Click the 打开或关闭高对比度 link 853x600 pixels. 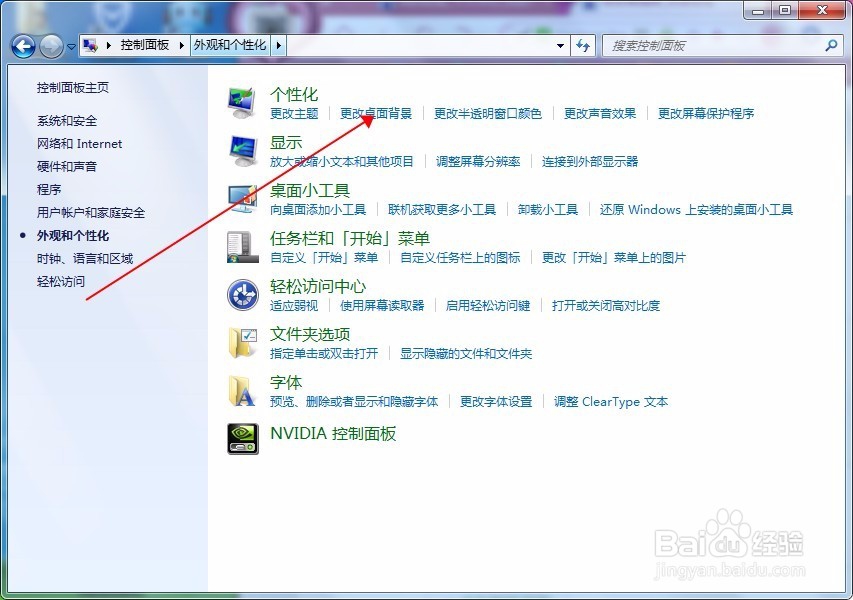coord(606,305)
